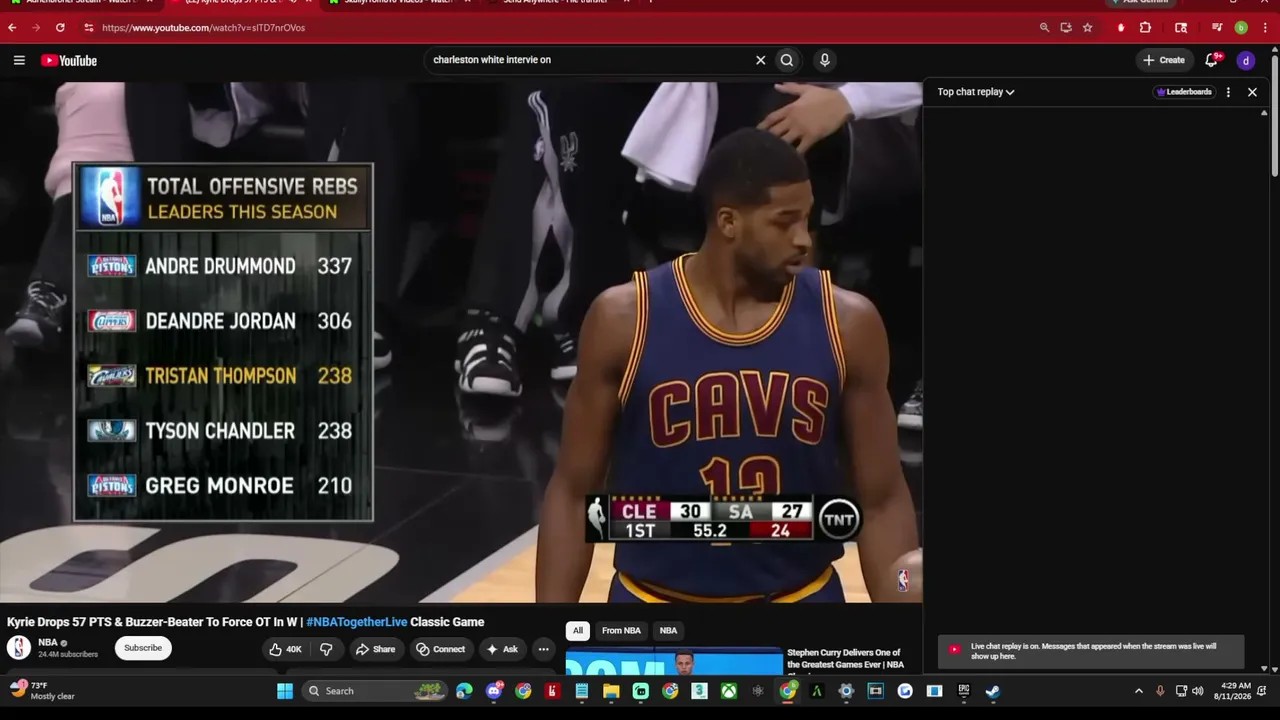Select the NBA filter chip
This screenshot has width=1280, height=720.
(668, 631)
